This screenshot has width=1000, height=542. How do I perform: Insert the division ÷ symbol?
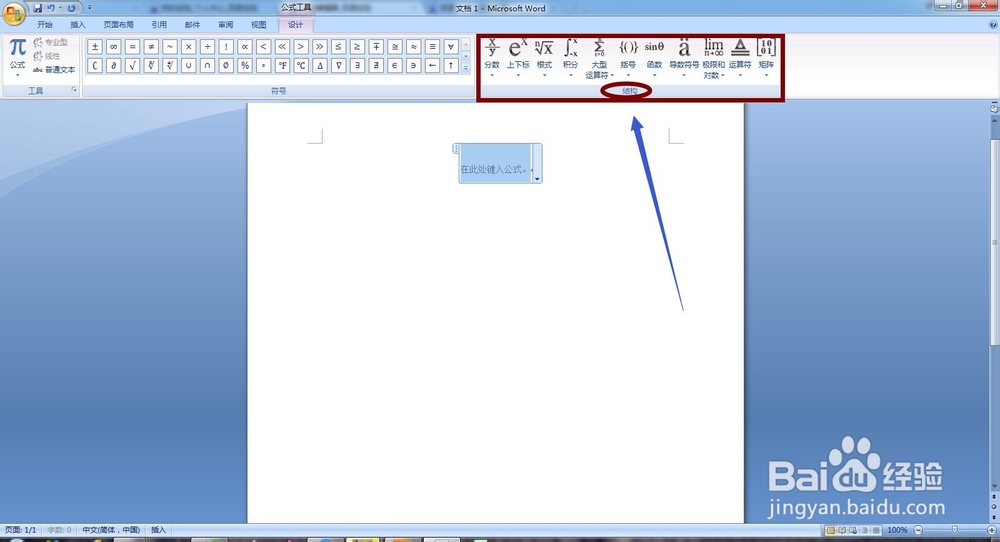(207, 47)
